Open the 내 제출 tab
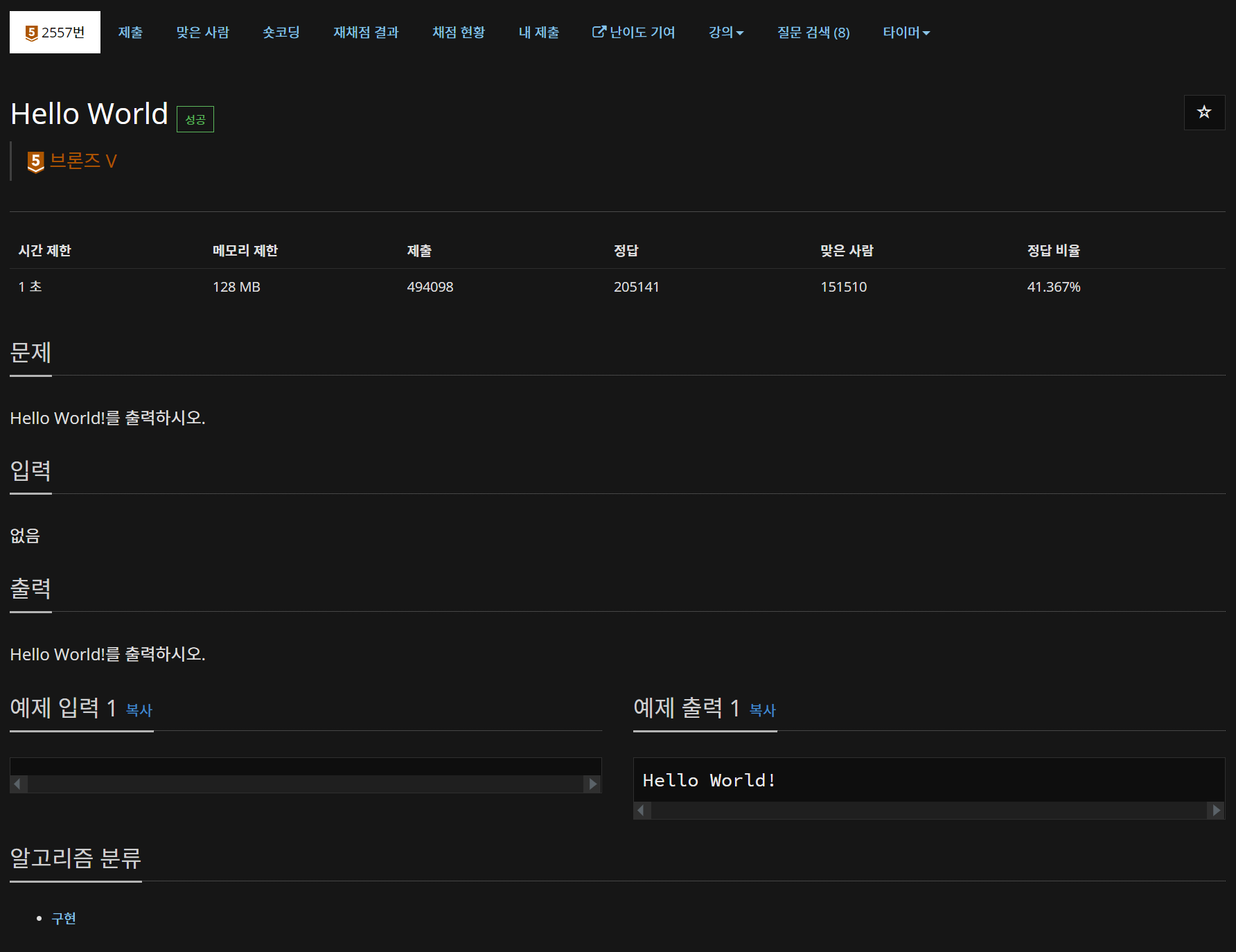The image size is (1236, 952). click(538, 32)
